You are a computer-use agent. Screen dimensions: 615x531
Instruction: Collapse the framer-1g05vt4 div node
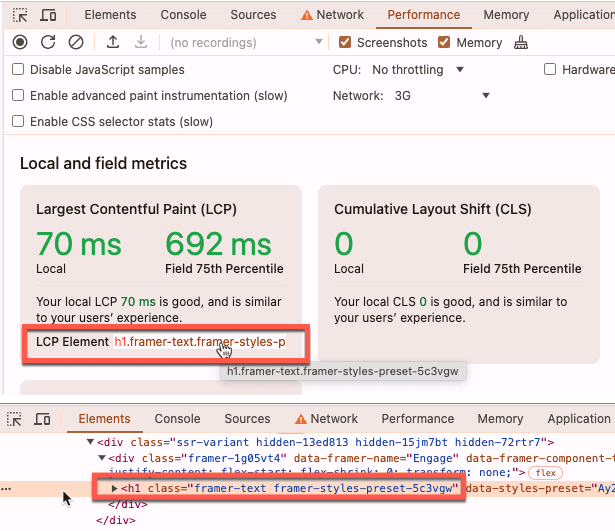pos(102,458)
